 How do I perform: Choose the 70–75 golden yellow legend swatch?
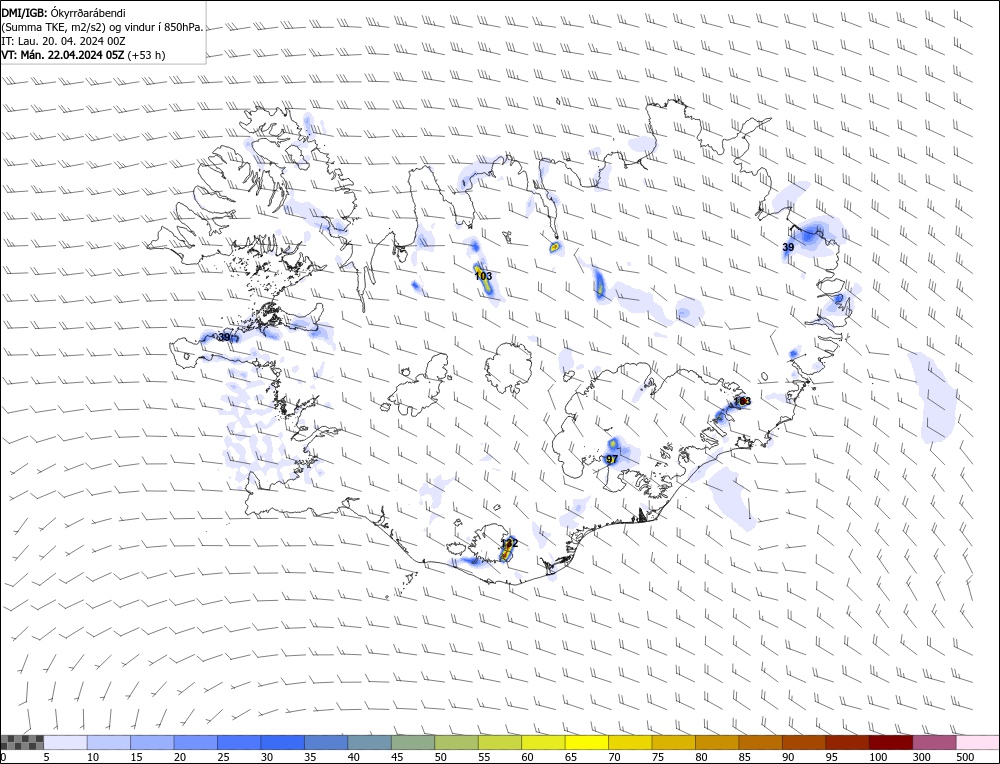pyautogui.click(x=629, y=742)
